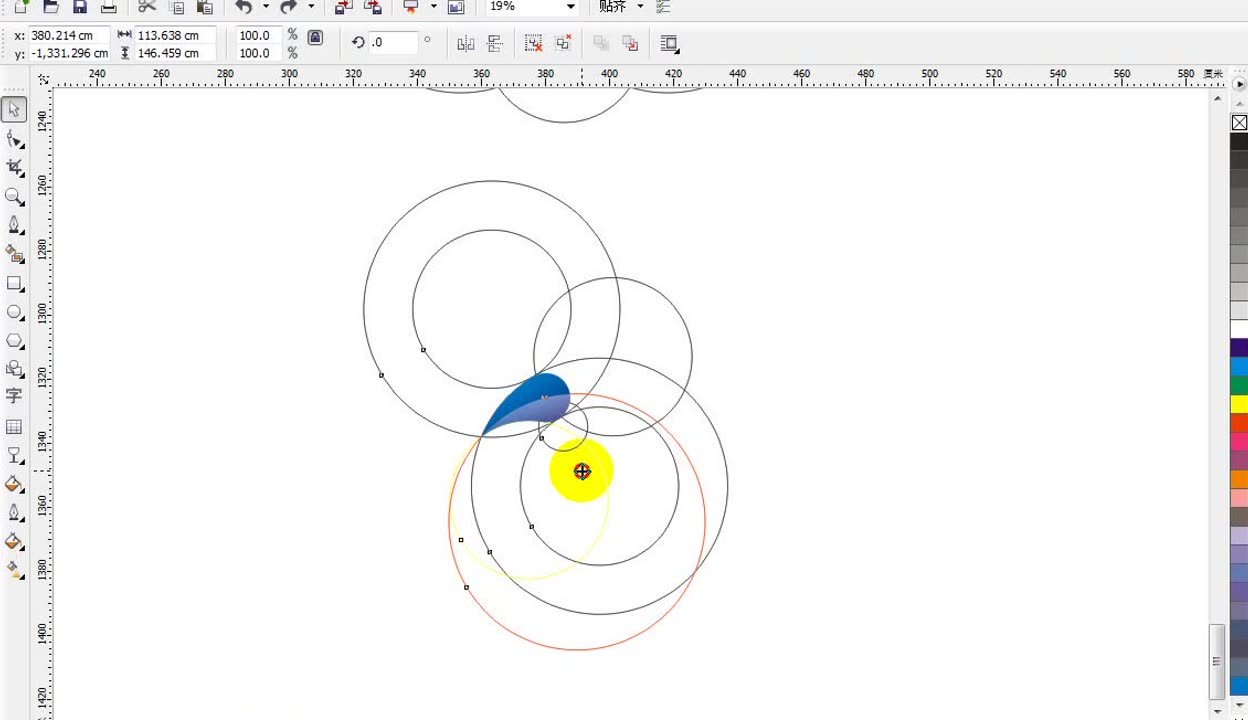This screenshot has width=1248, height=720.
Task: Apply no fill with the X swatch
Action: click(x=1239, y=123)
